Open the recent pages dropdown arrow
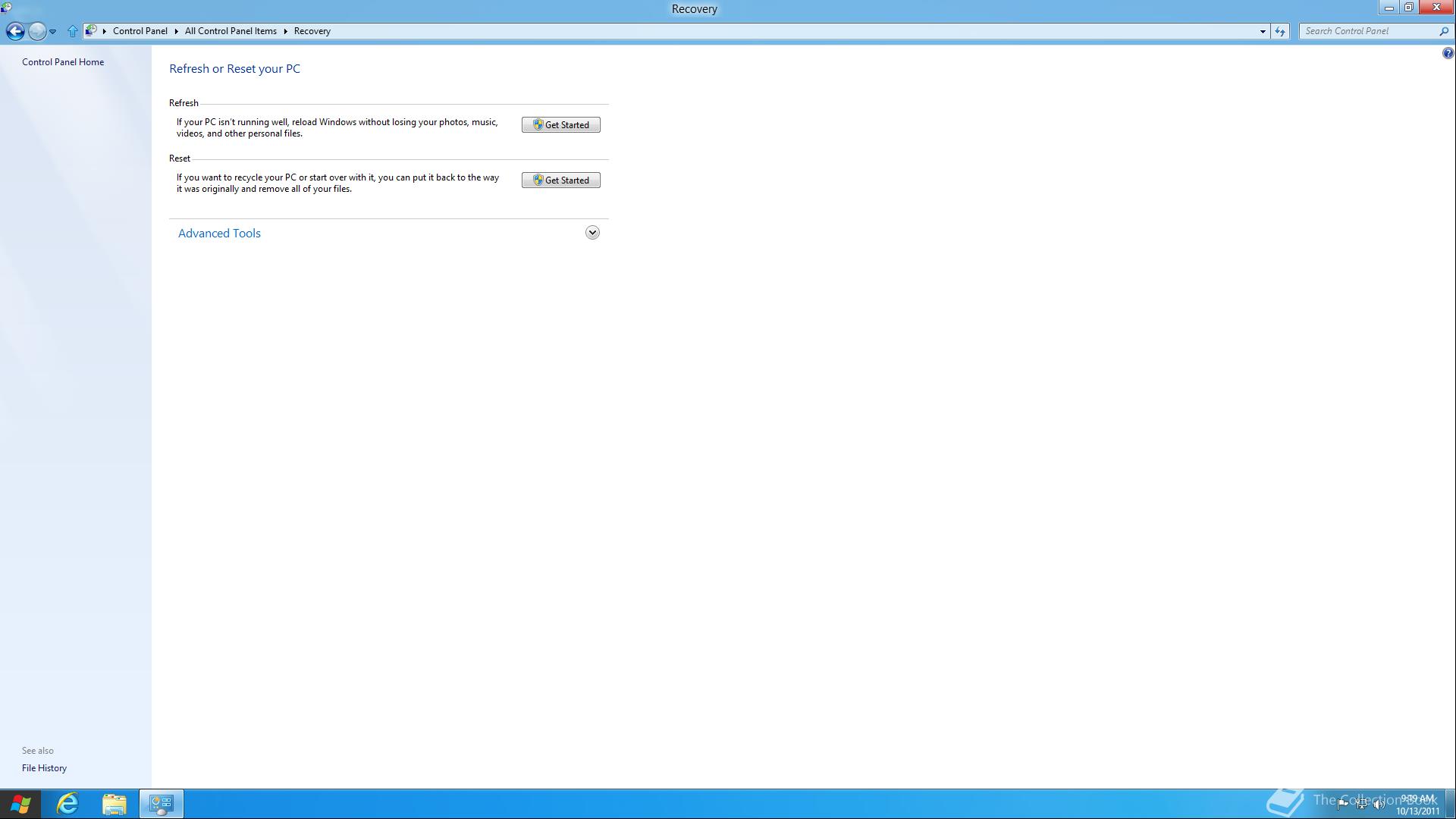This screenshot has width=1456, height=819. (x=52, y=31)
